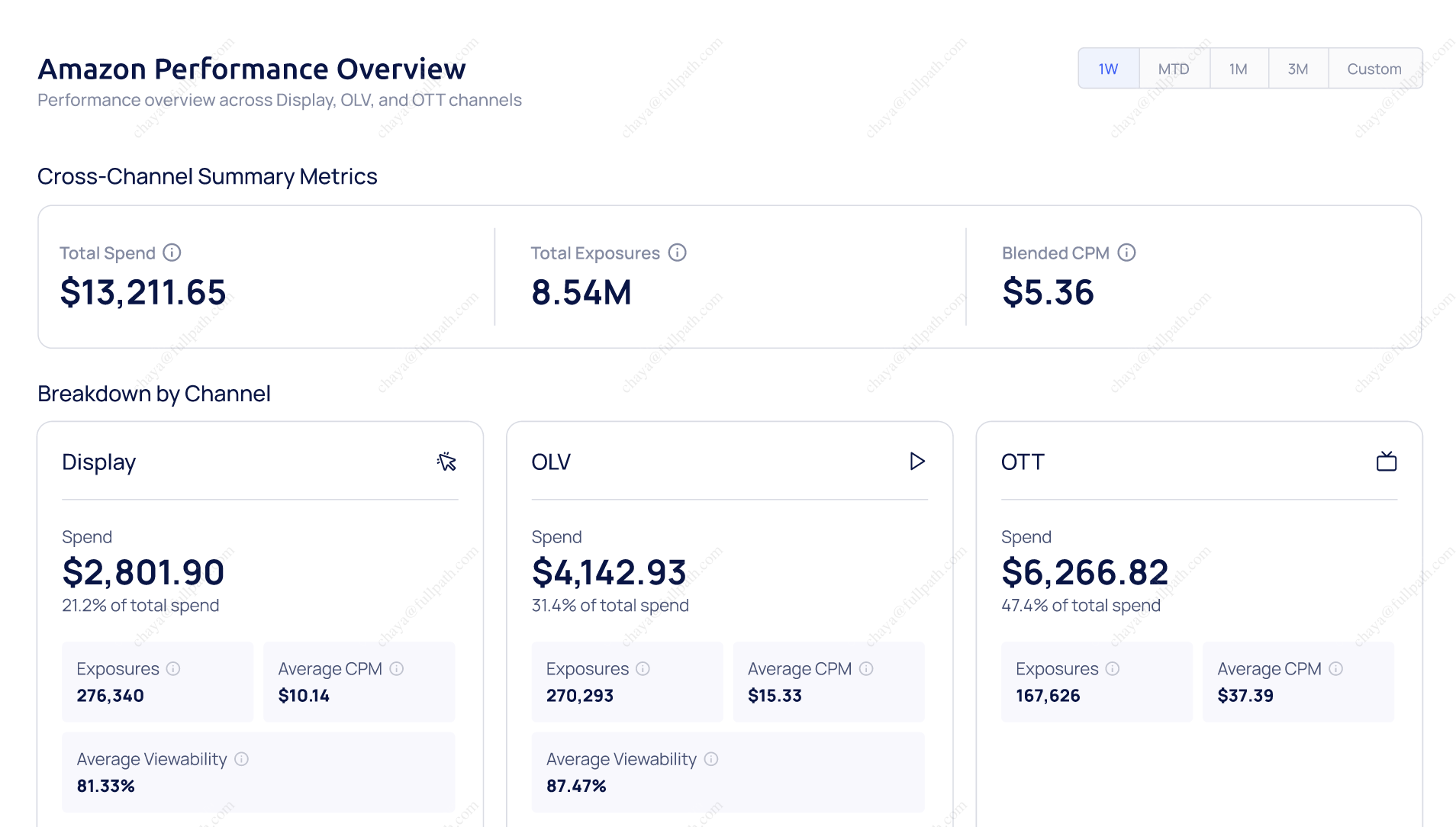Screen dimensions: 1456x827
Task: Select the 1W time range
Action: (x=1108, y=69)
